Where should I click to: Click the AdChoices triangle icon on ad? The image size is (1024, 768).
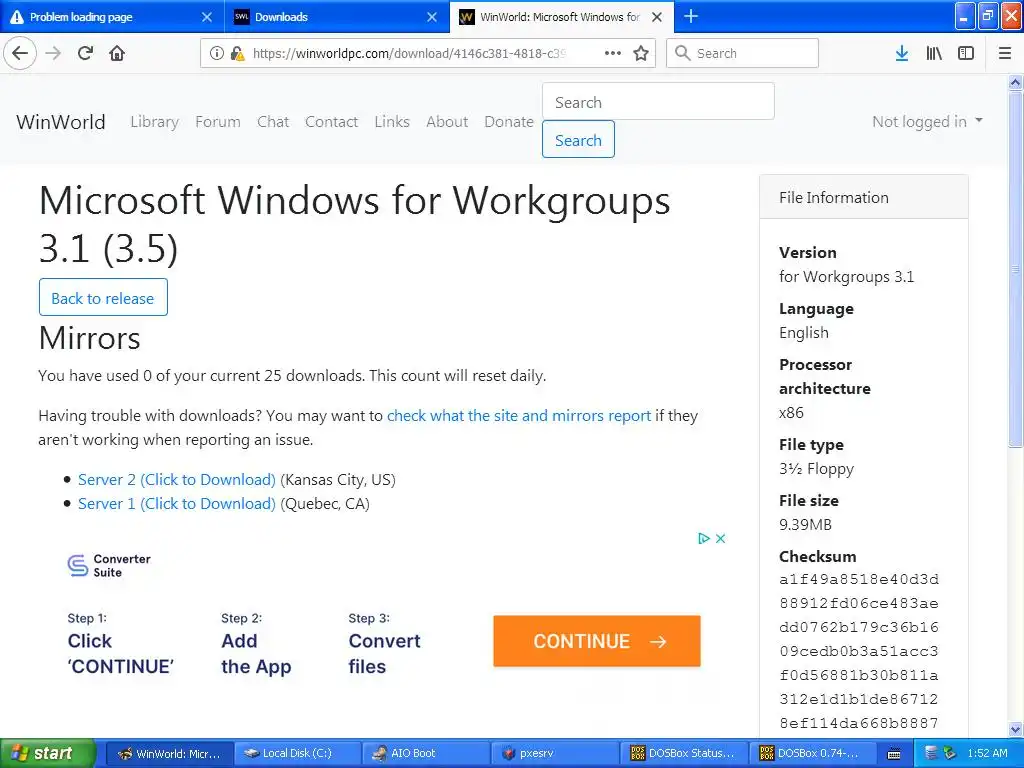704,539
